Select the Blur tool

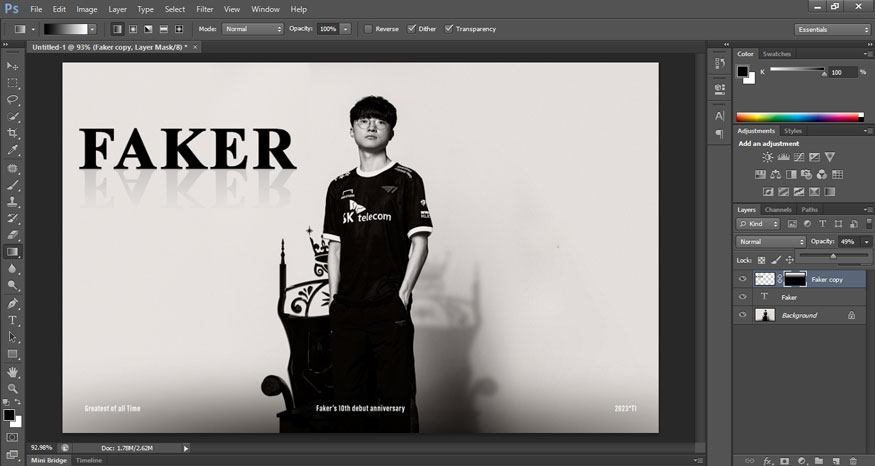click(x=12, y=268)
